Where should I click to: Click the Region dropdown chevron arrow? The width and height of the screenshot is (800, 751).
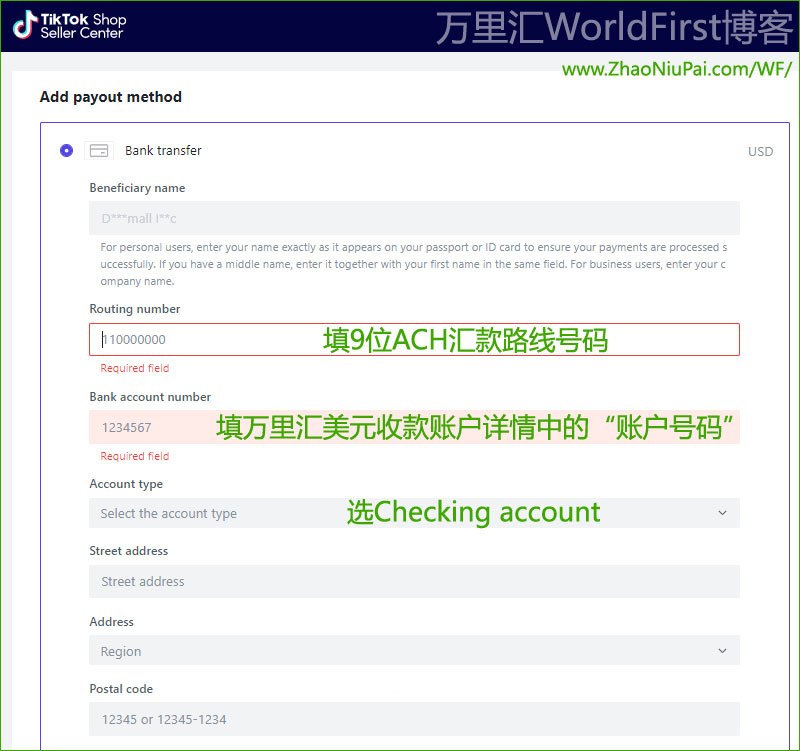click(x=722, y=651)
